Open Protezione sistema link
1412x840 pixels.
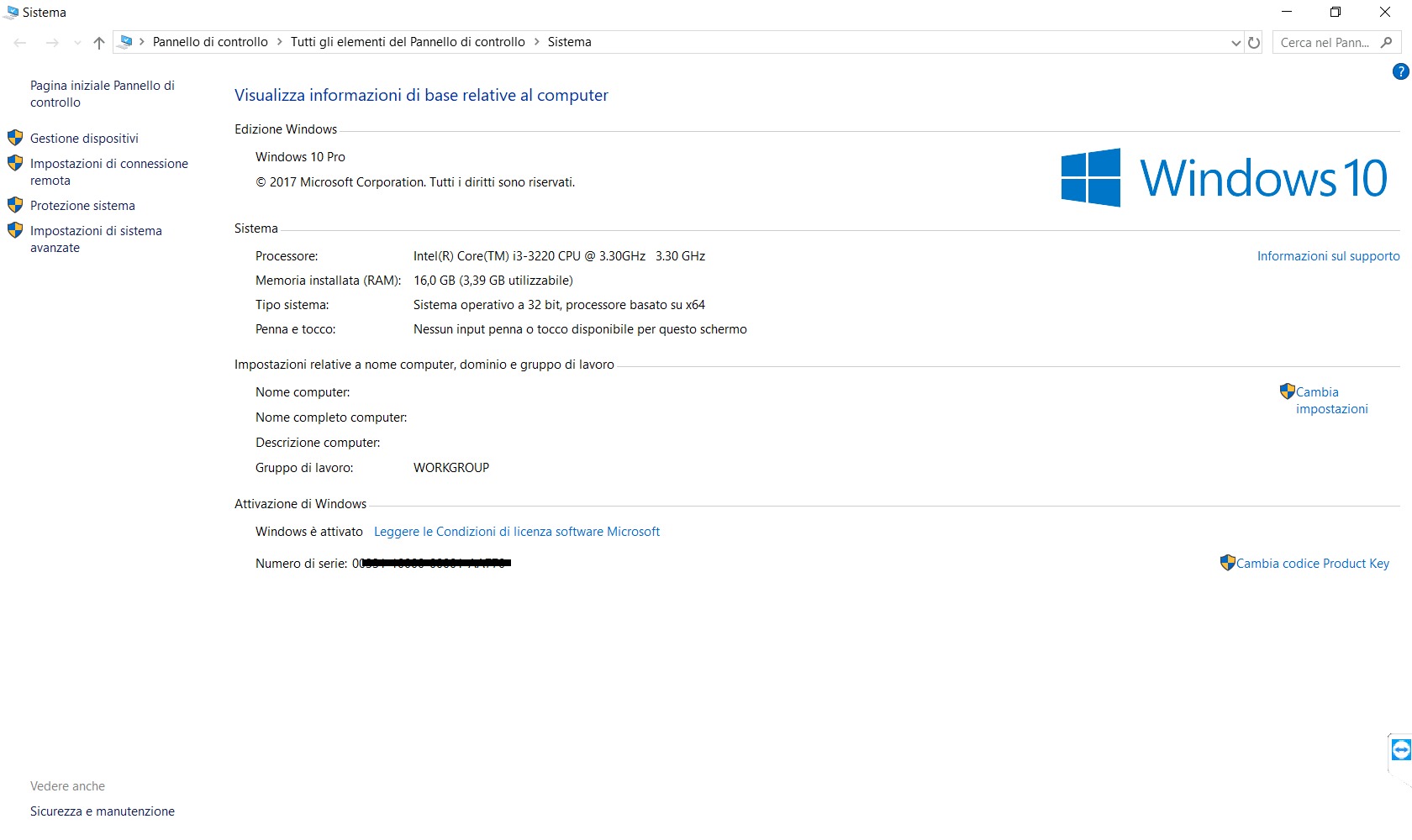82,206
